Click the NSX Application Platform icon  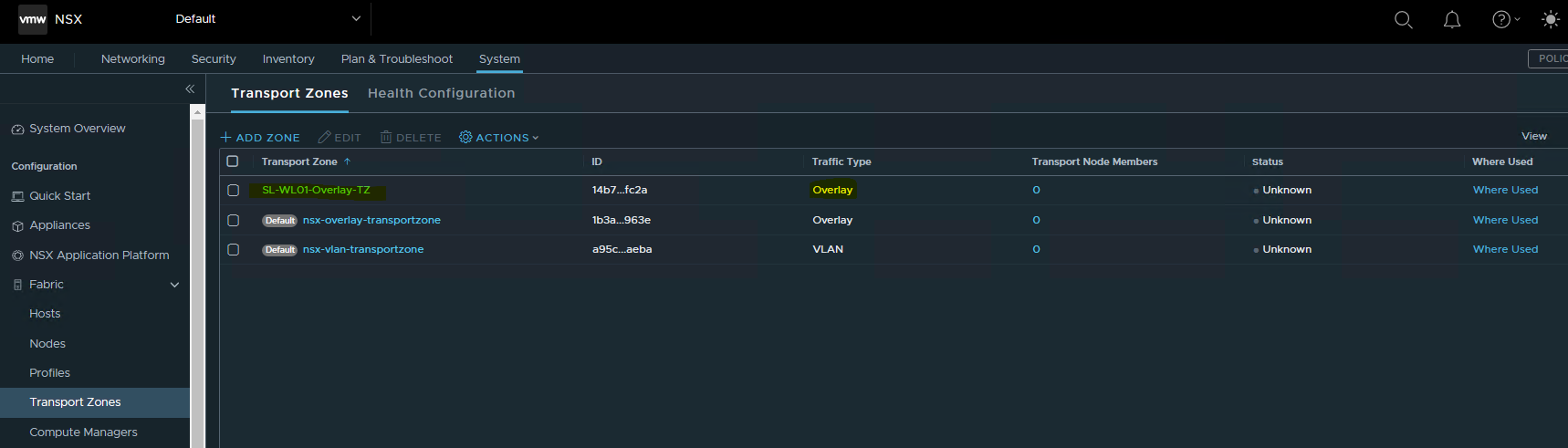click(x=17, y=255)
